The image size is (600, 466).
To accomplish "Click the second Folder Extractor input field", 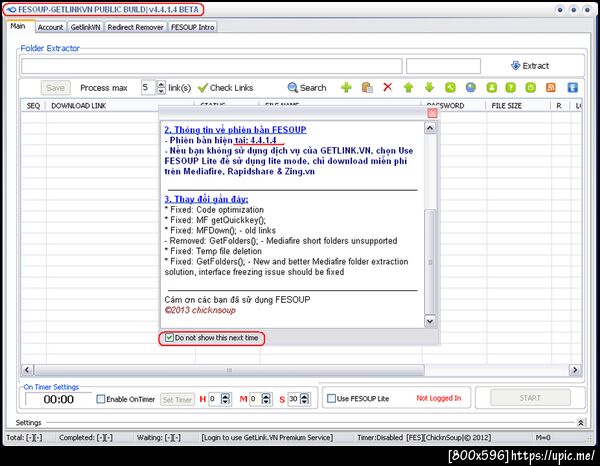I will 443,66.
